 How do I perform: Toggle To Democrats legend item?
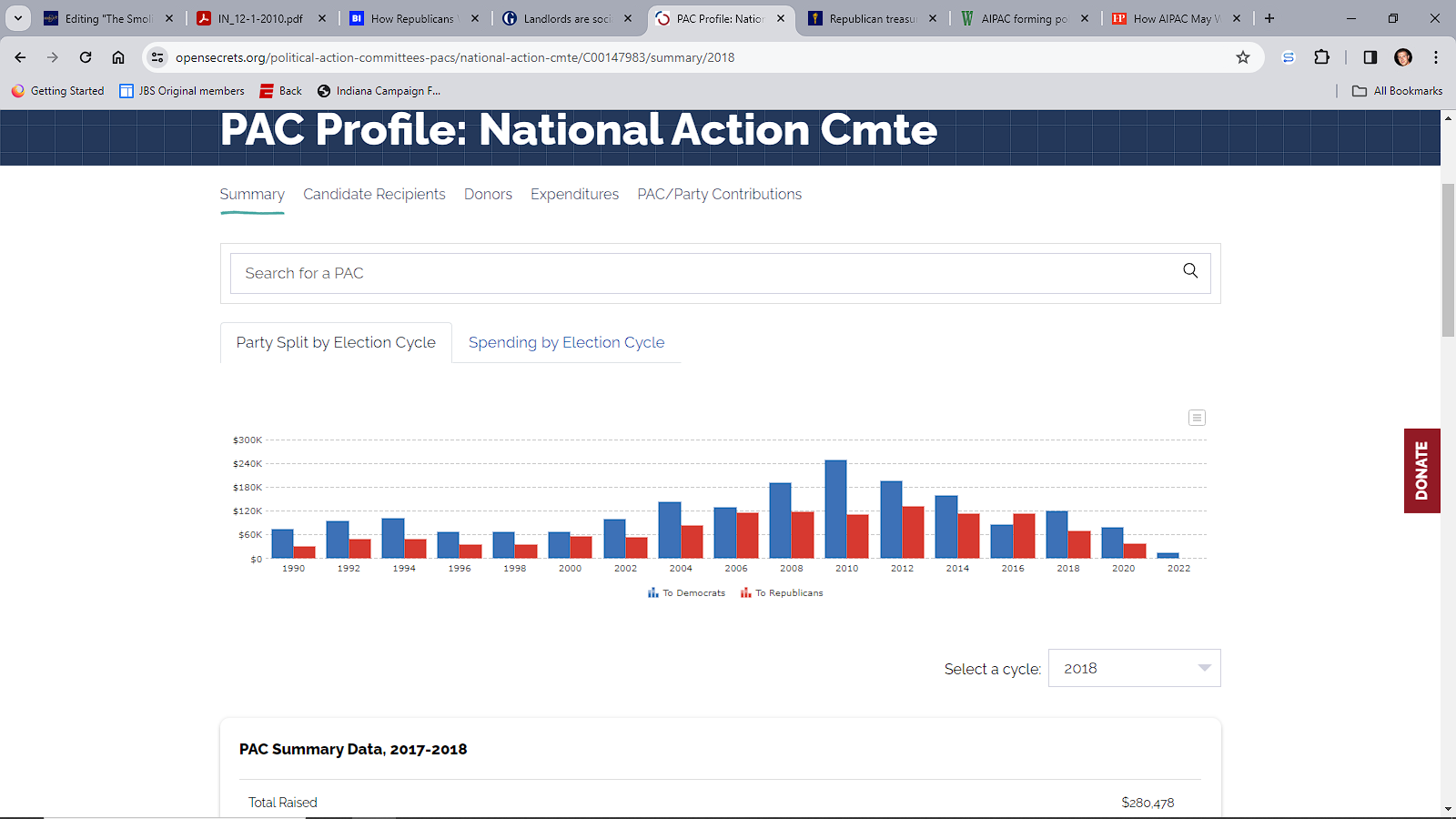tap(686, 592)
